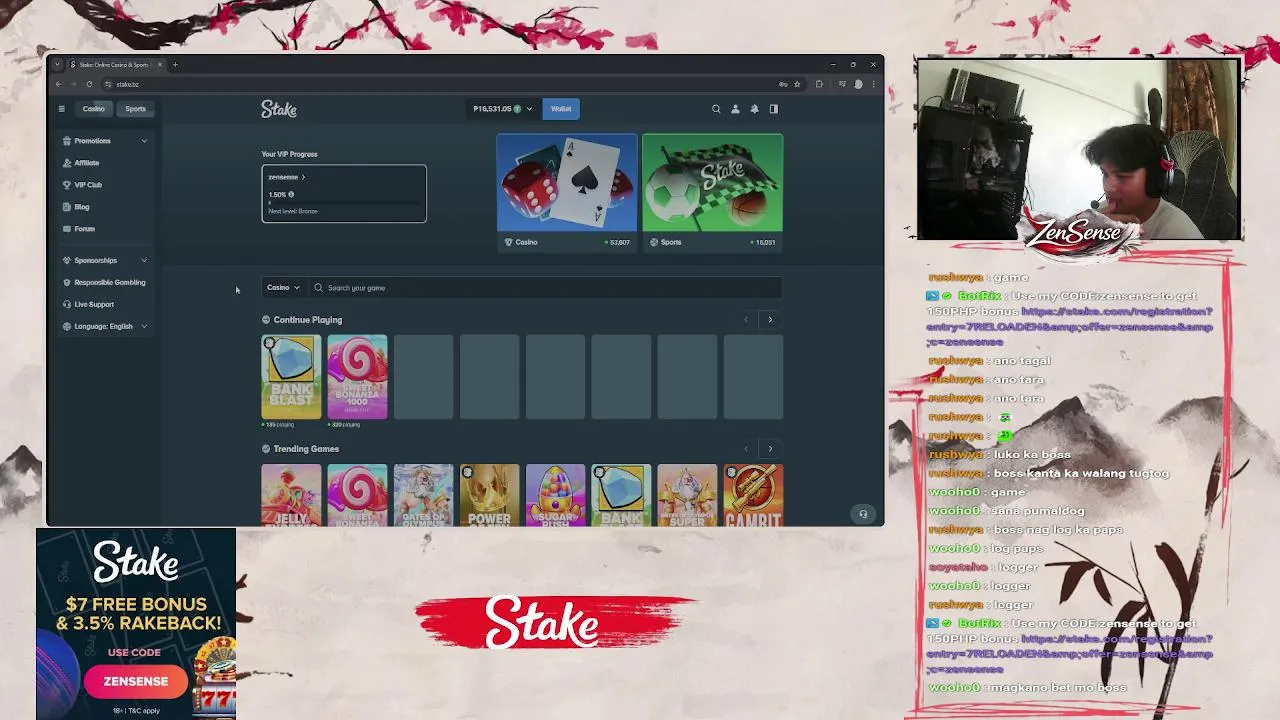Open Bank Blast in Continue Playing
Viewport: 1280px width, 720px height.
point(291,377)
